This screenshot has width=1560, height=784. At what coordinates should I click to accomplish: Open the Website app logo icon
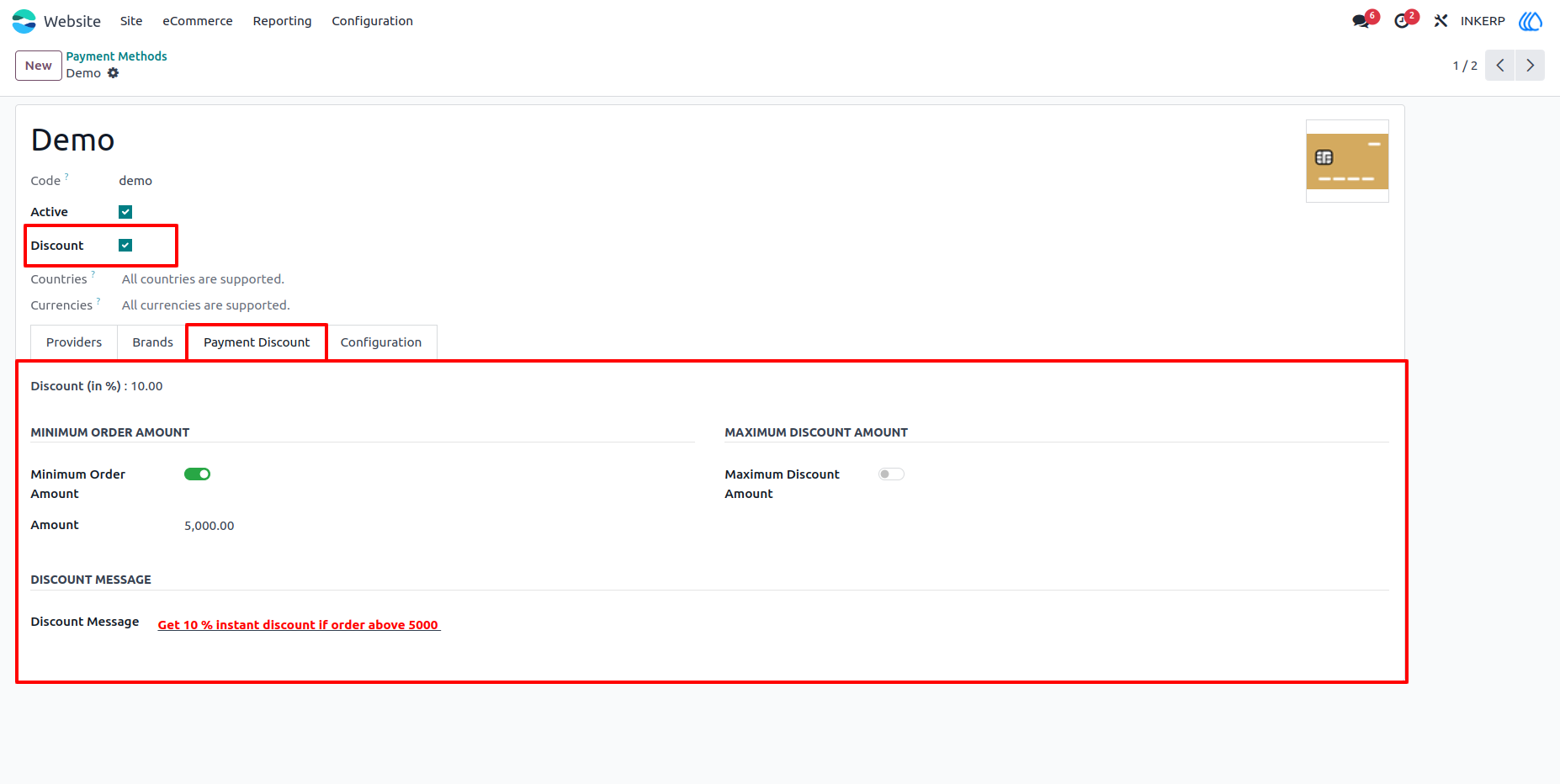click(24, 21)
